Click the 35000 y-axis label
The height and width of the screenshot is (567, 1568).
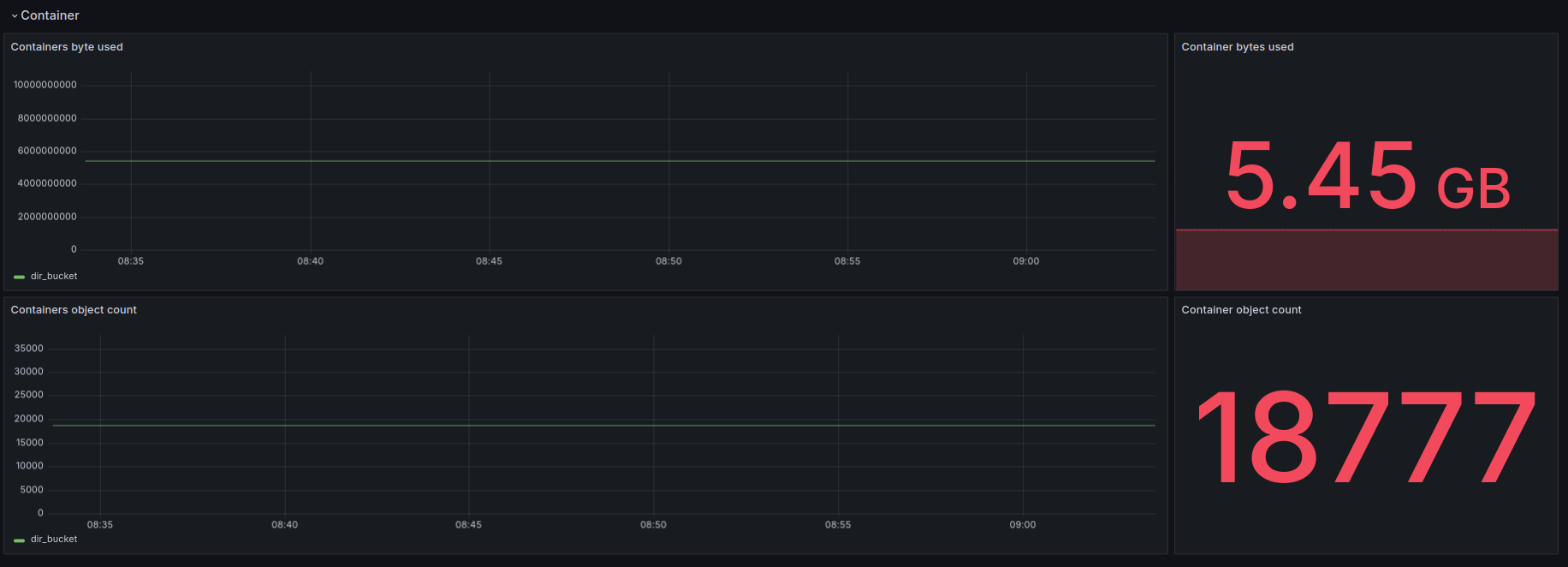pos(28,349)
